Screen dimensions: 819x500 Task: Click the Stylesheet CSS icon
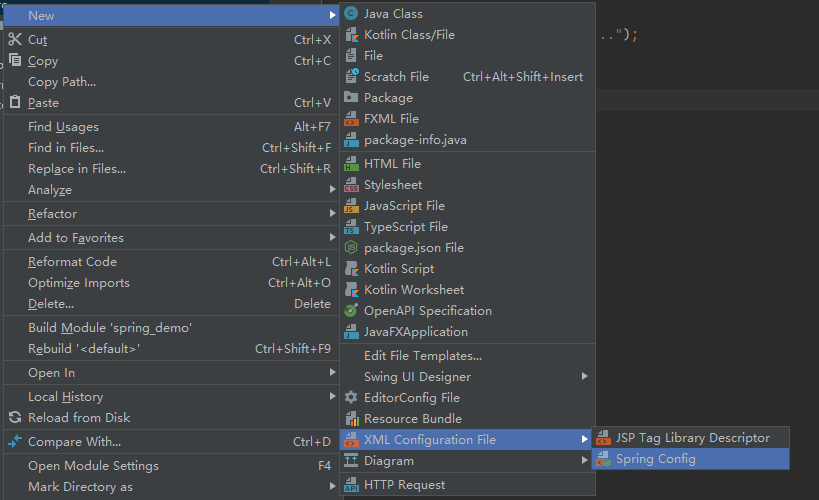tap(351, 185)
